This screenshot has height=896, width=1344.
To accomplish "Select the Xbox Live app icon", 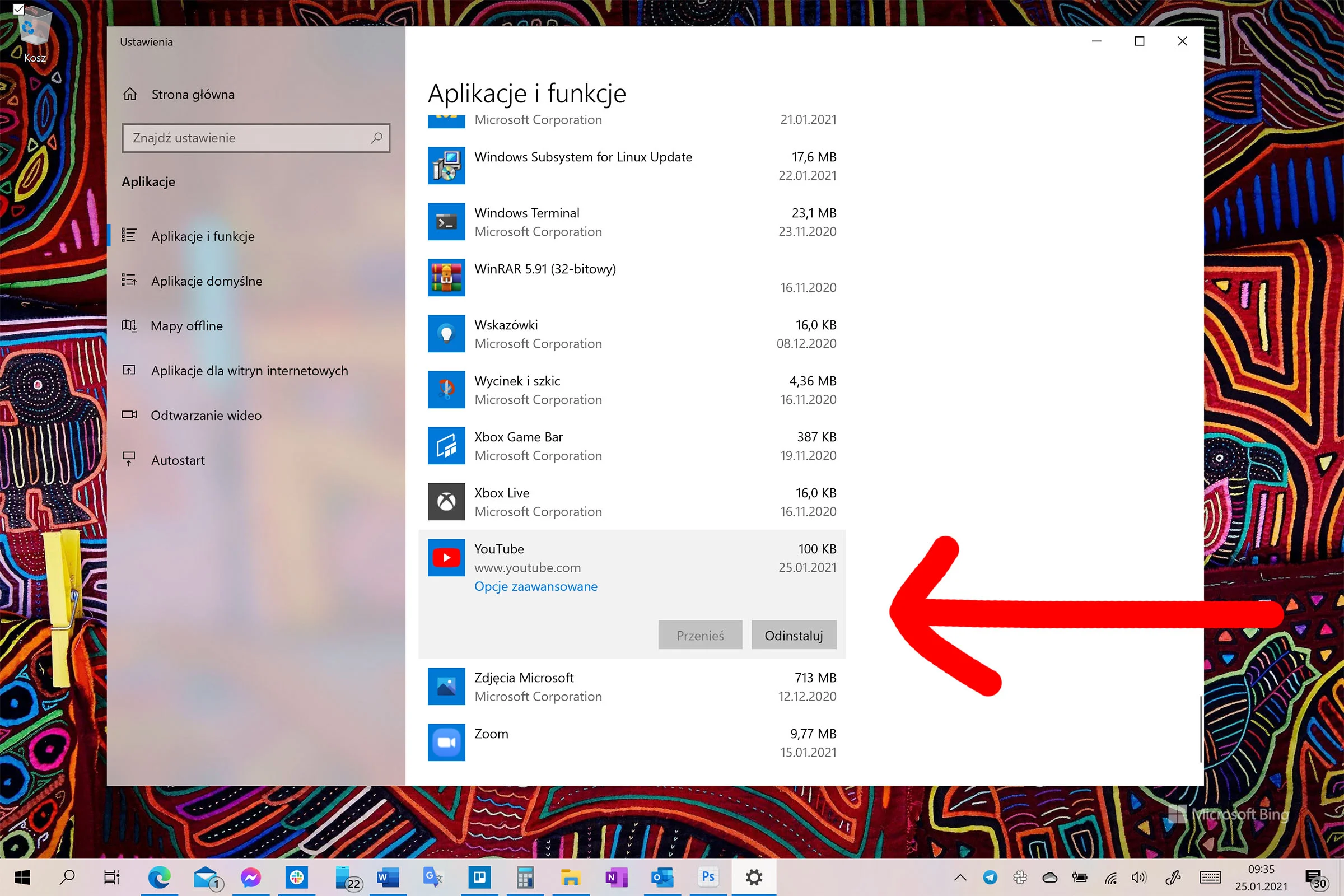I will 446,502.
